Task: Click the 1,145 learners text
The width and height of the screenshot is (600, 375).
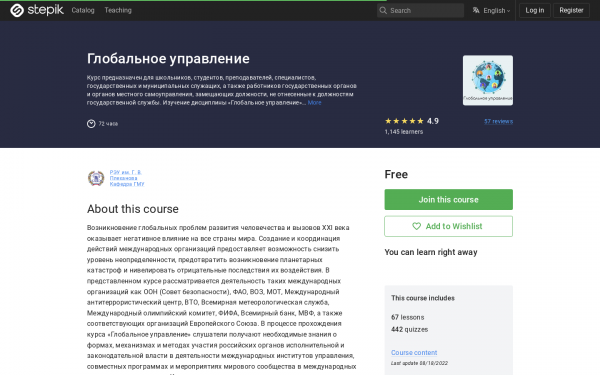Action: coord(404,132)
